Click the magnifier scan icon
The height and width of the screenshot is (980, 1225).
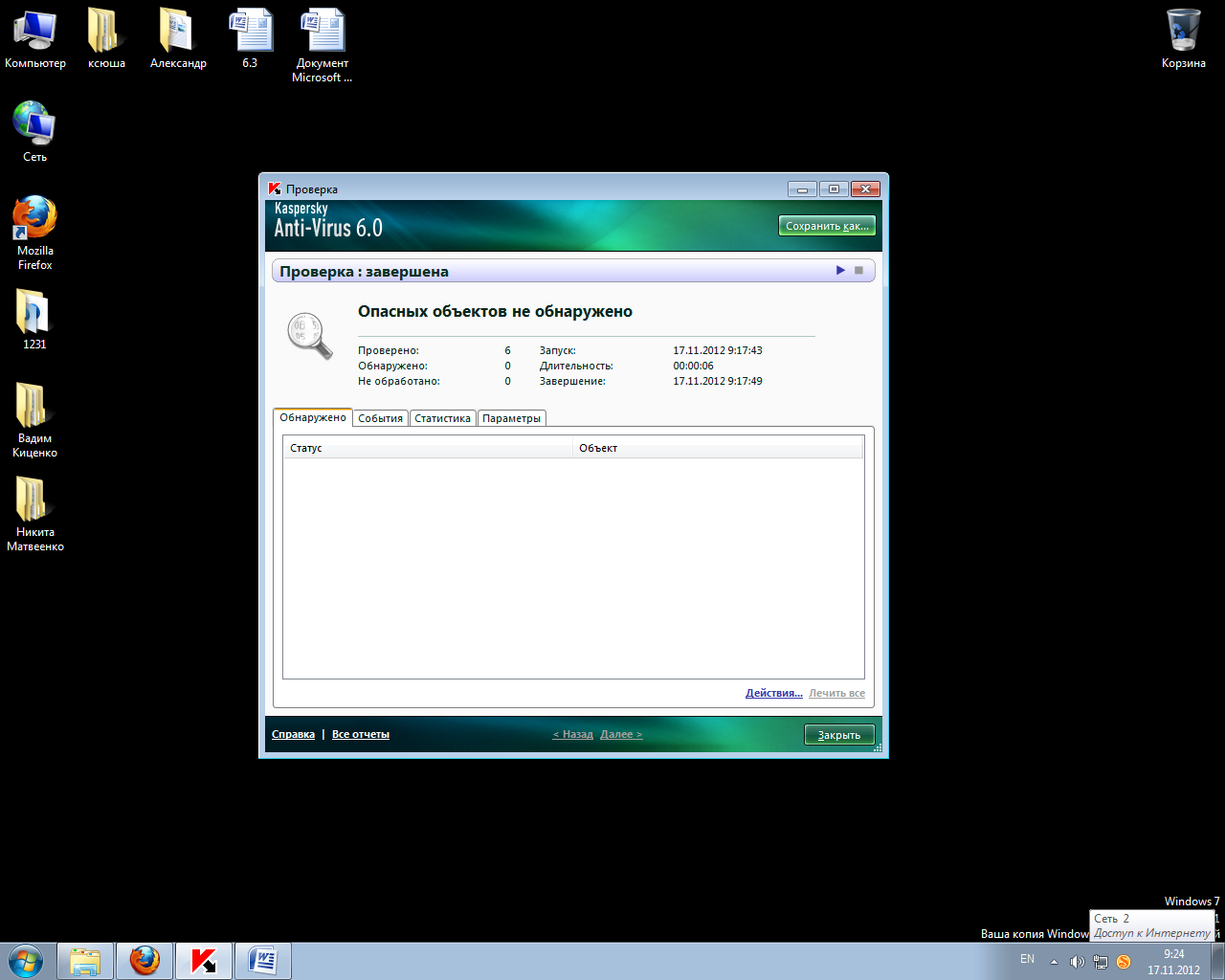click(x=309, y=335)
